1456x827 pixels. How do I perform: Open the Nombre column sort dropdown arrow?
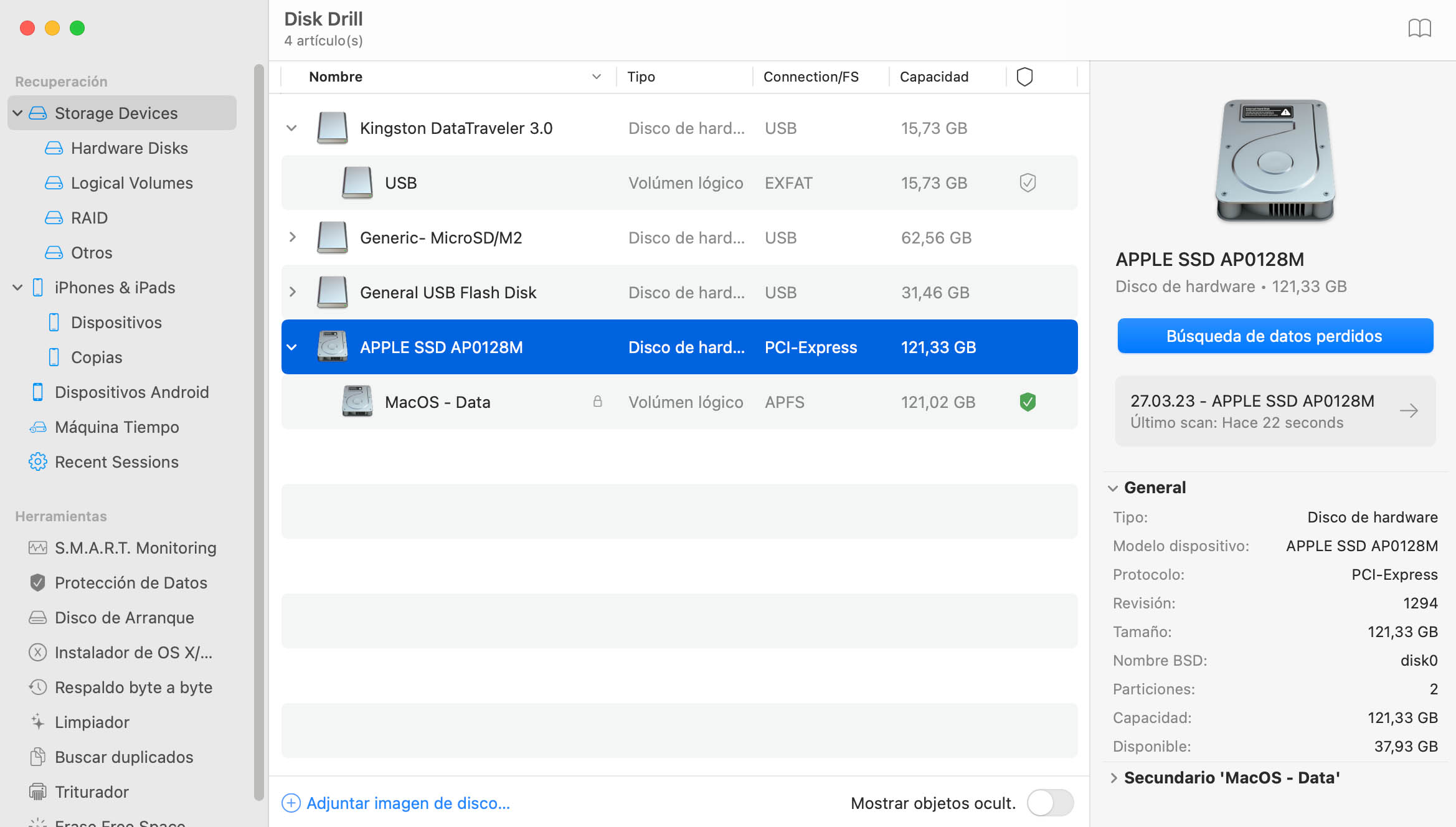[x=596, y=77]
